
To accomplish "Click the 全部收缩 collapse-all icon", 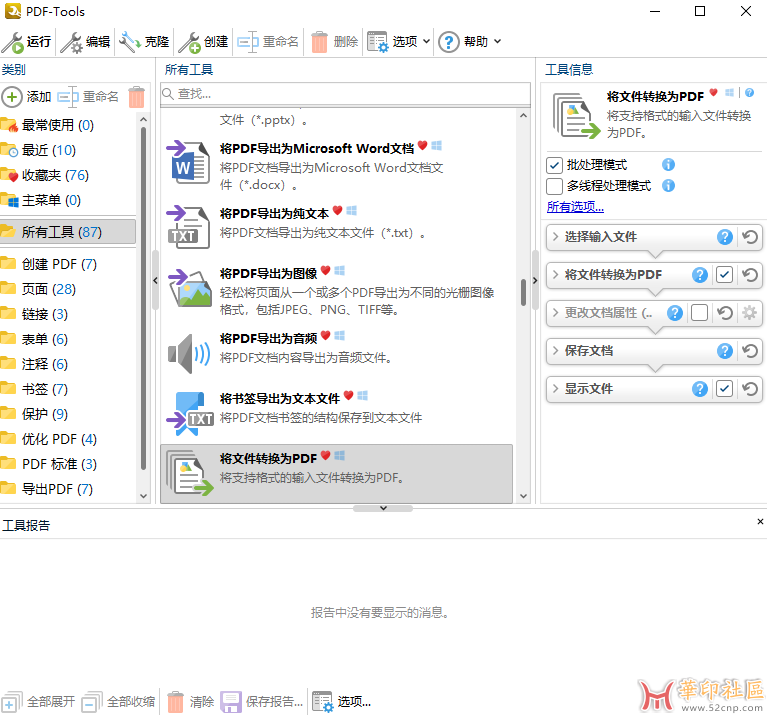I will point(92,702).
